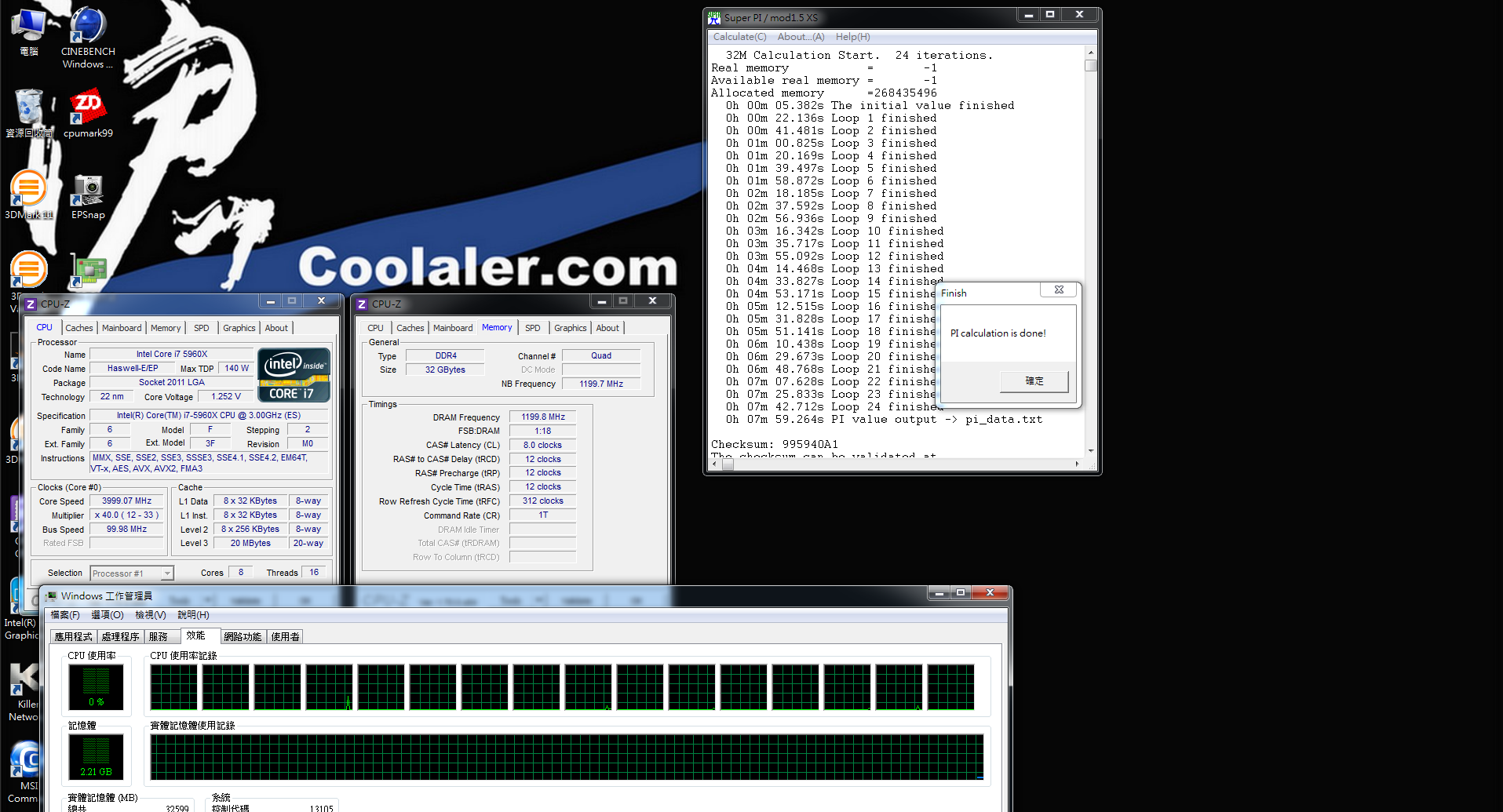Click the Level 3 cache 20 MBytes value
Viewport: 1503px width, 812px height.
click(251, 543)
